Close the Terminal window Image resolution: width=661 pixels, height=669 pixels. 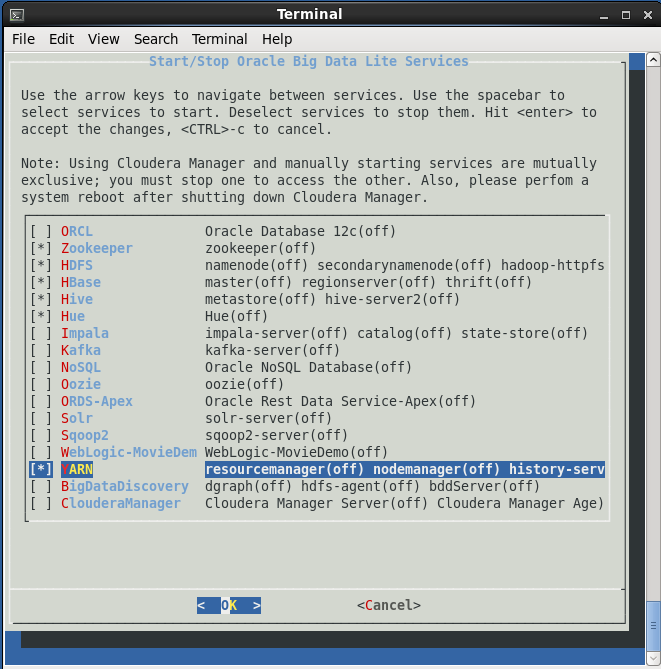tap(648, 15)
